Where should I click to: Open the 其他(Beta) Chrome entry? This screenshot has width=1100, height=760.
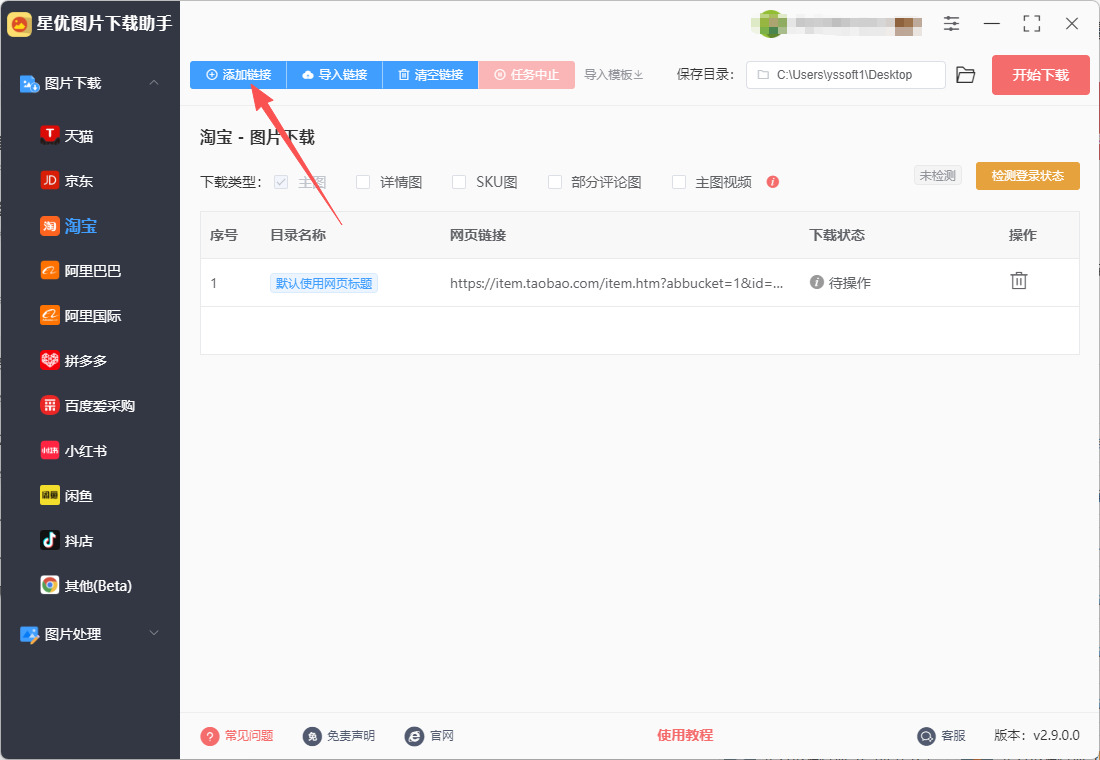[x=86, y=585]
